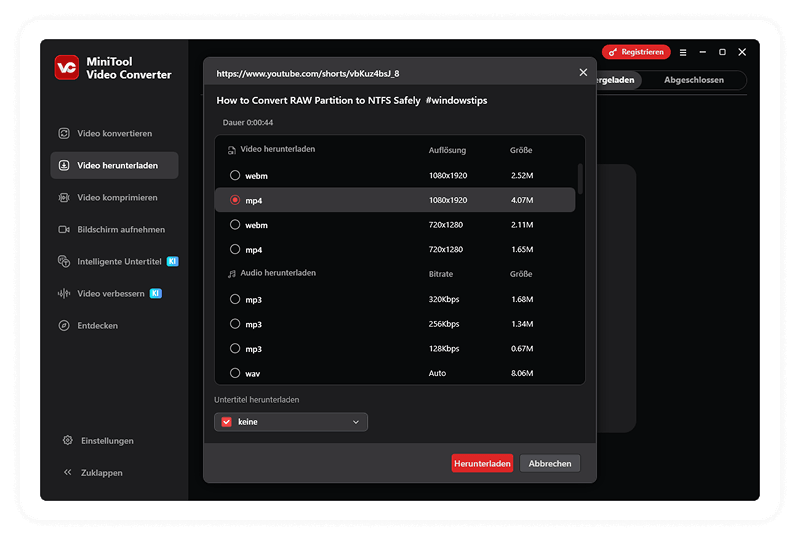Select mp4 720x1280 radio button
Image resolution: width=800 pixels, height=540 pixels.
[235, 249]
